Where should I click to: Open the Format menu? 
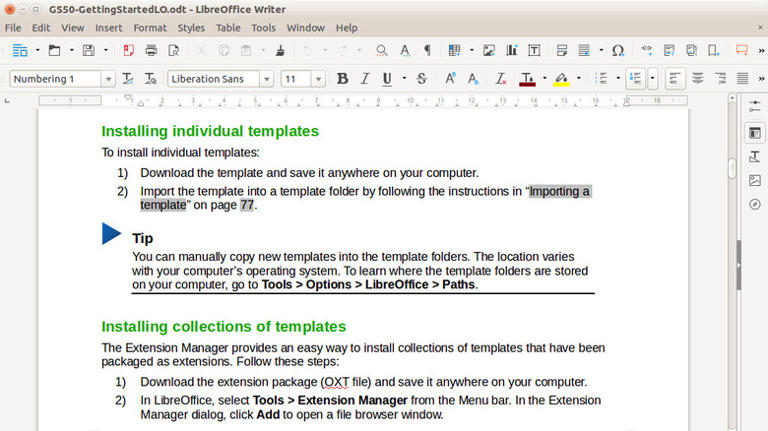(x=150, y=28)
